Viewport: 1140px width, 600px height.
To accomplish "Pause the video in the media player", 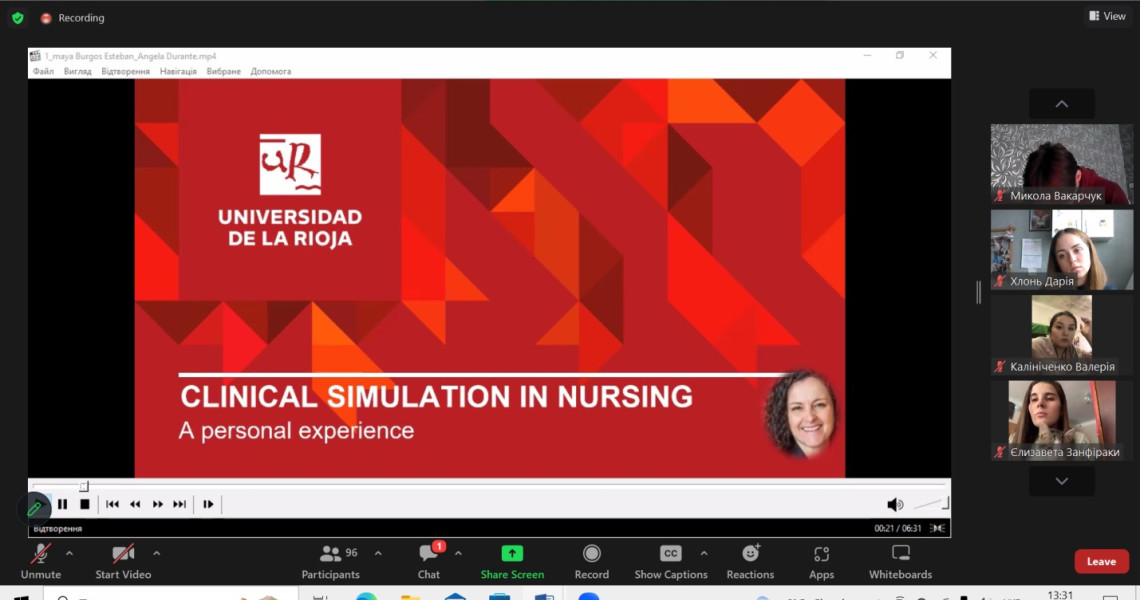I will [63, 504].
